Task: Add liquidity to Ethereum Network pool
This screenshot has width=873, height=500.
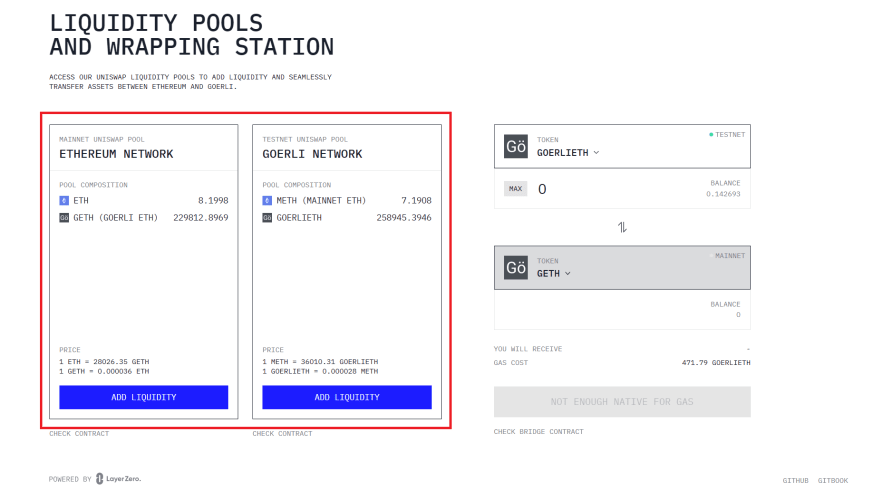Action: click(144, 397)
